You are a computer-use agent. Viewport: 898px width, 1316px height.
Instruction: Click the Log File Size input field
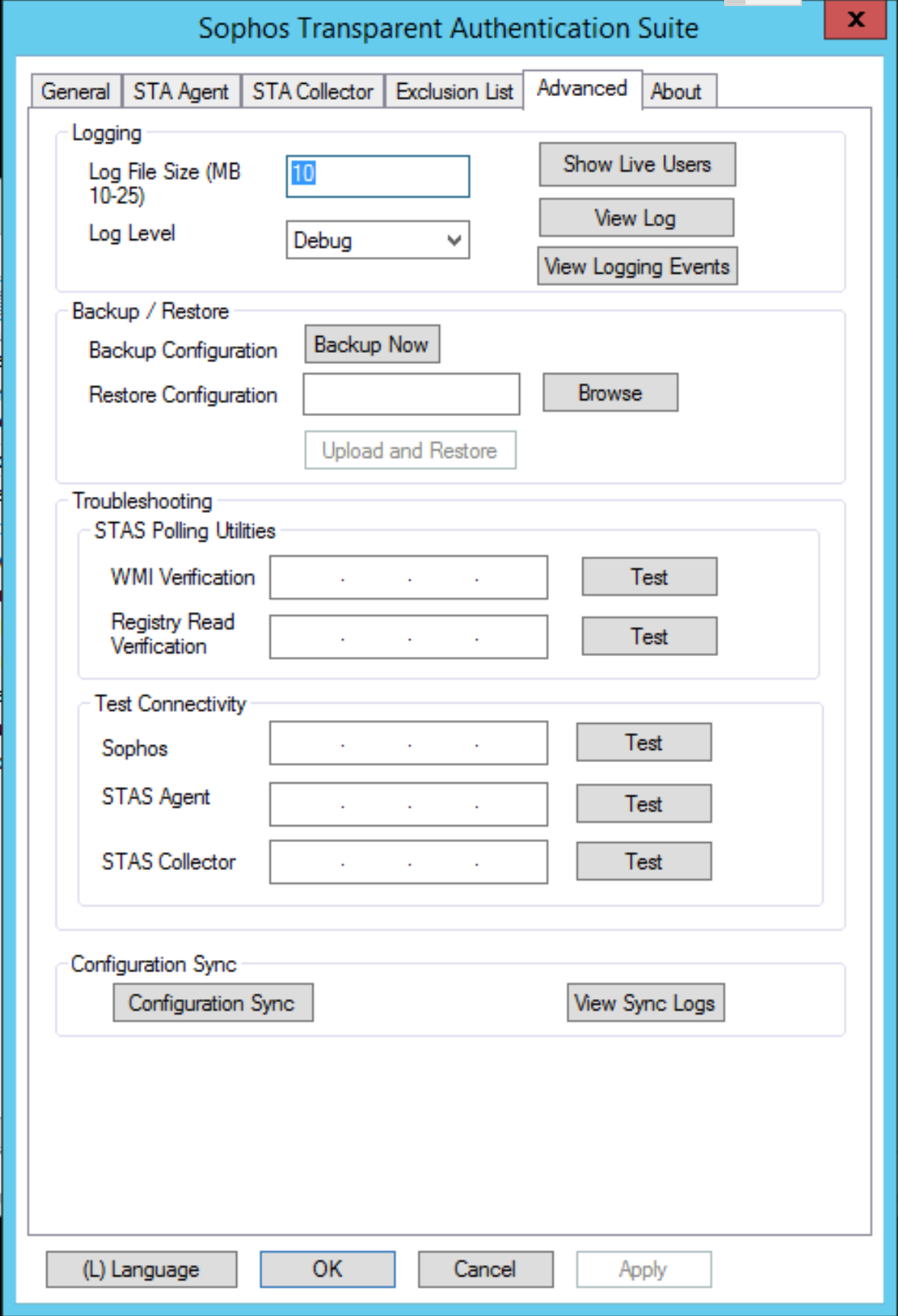[378, 176]
